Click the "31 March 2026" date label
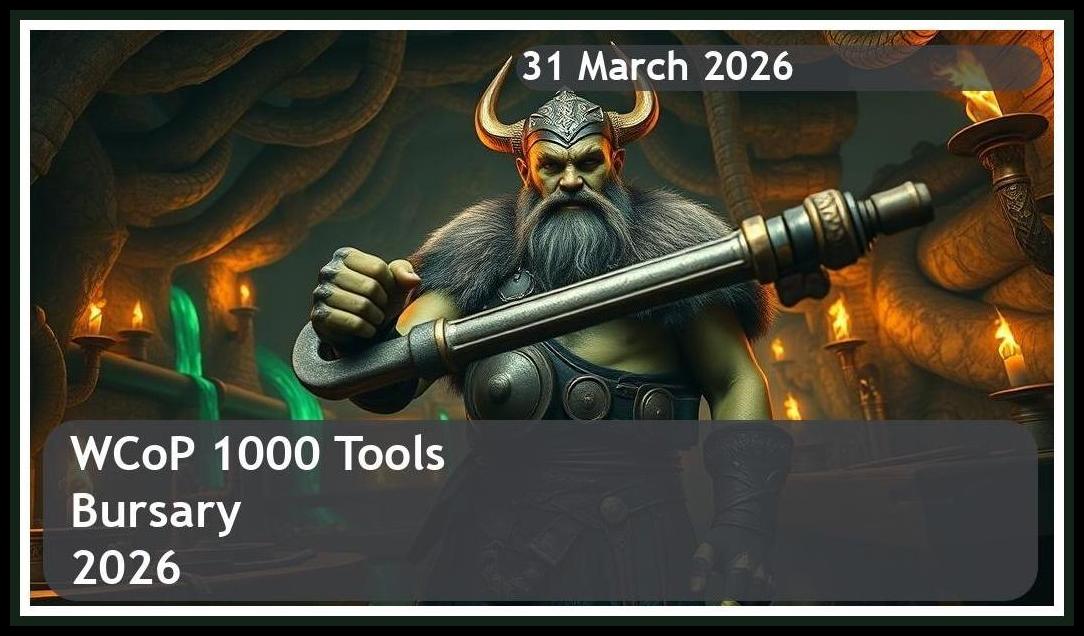Image resolution: width=1084 pixels, height=636 pixels. [657, 67]
